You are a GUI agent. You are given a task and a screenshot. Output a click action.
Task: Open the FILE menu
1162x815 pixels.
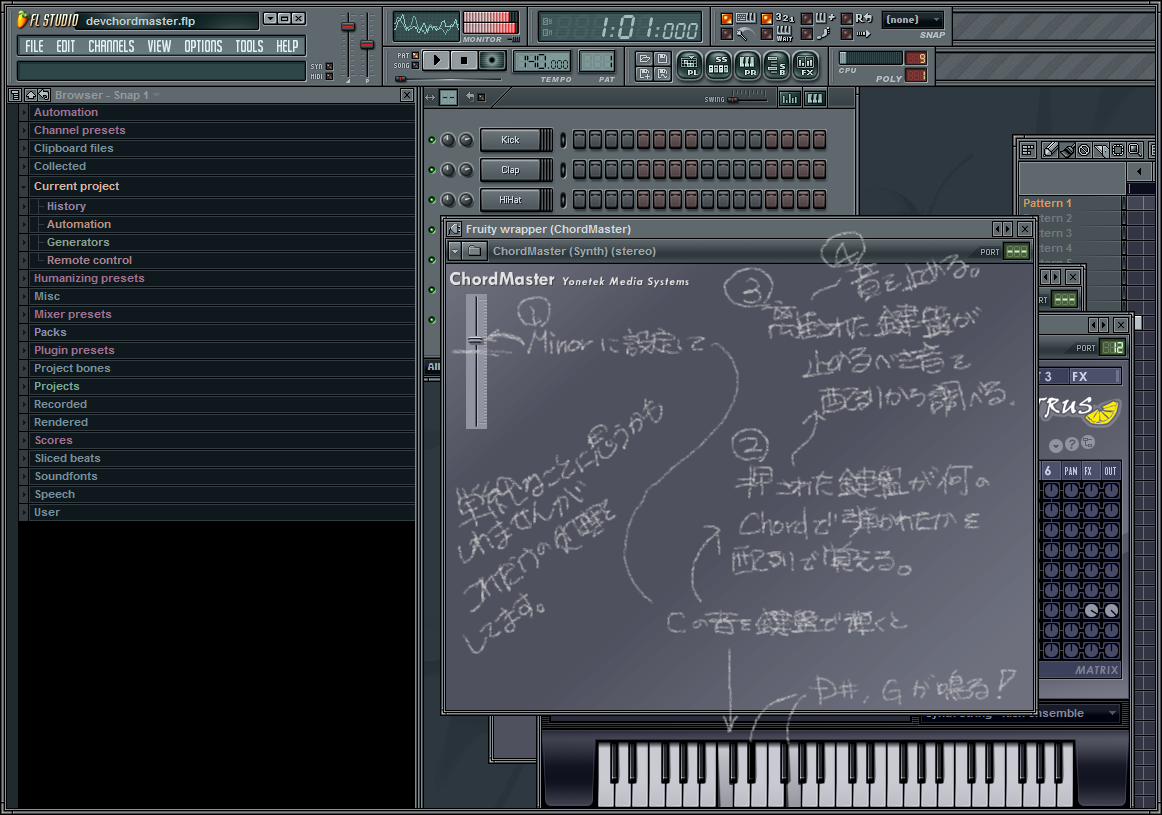[34, 46]
